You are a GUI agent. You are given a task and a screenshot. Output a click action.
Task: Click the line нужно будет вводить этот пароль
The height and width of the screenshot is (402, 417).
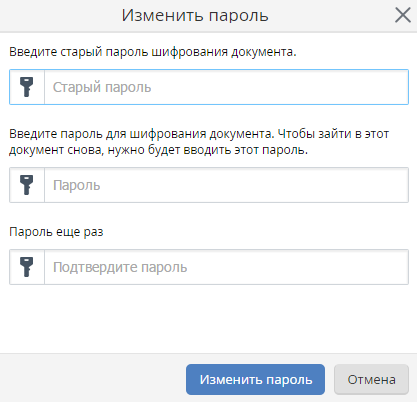click(x=208, y=150)
